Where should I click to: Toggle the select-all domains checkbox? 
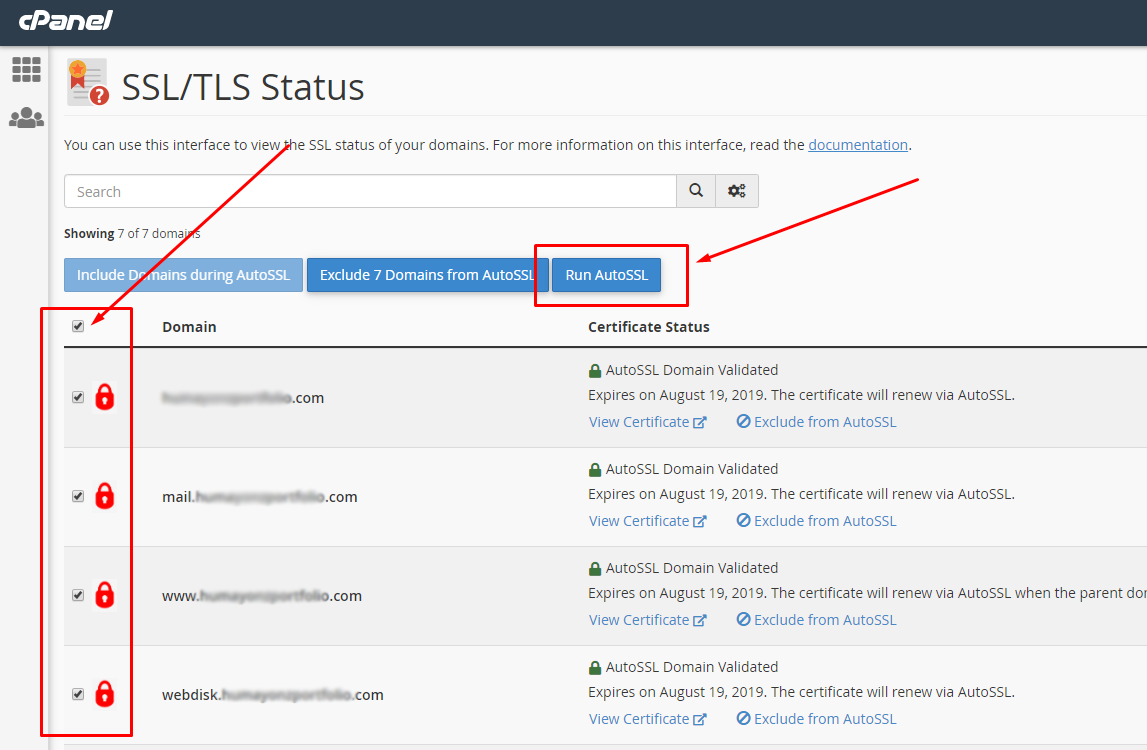(x=78, y=326)
